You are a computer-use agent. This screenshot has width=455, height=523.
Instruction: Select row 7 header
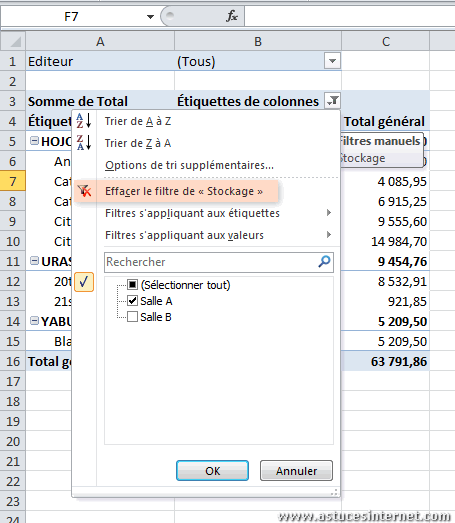[x=13, y=181]
